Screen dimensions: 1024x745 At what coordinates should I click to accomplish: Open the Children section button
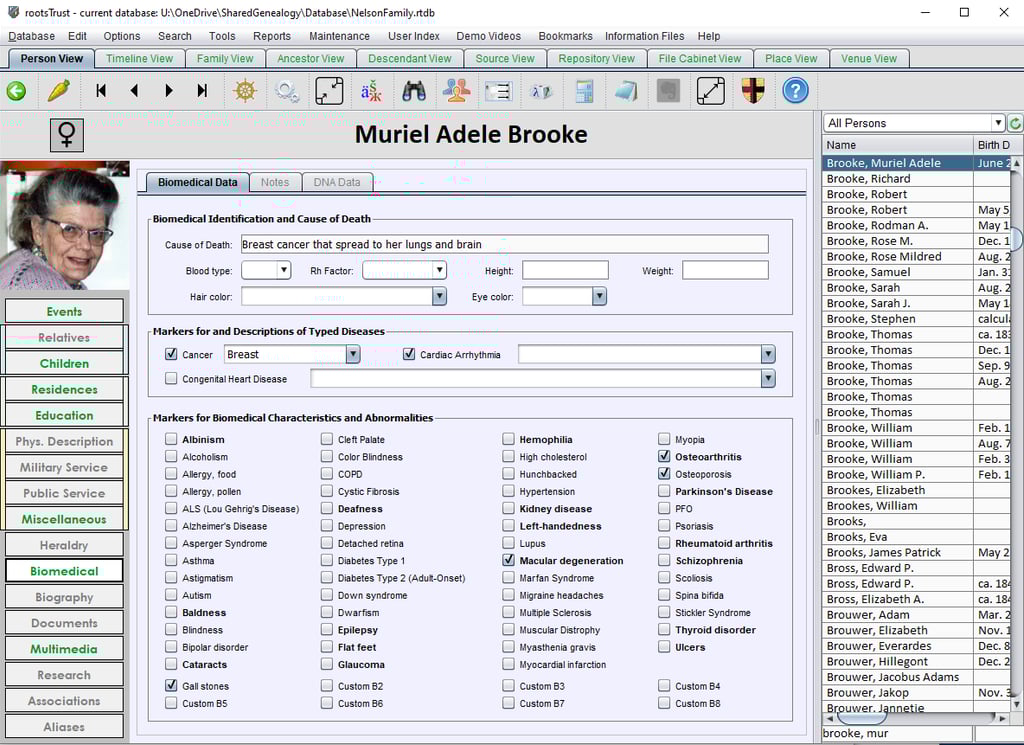[x=64, y=363]
